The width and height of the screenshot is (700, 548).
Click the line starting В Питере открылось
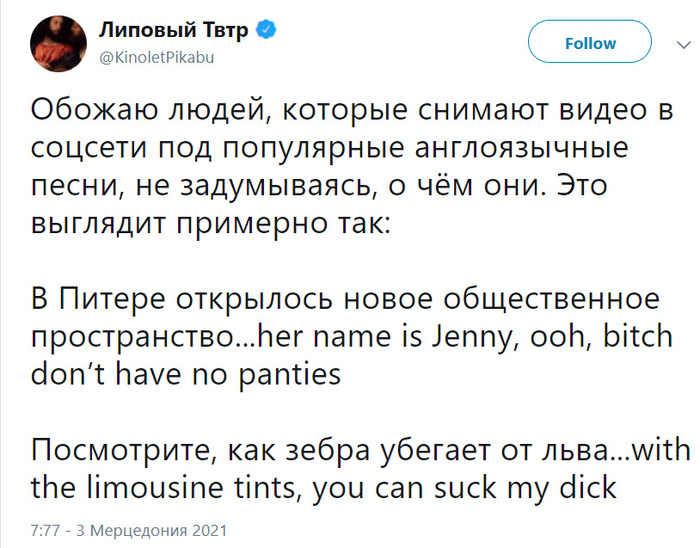(345, 299)
